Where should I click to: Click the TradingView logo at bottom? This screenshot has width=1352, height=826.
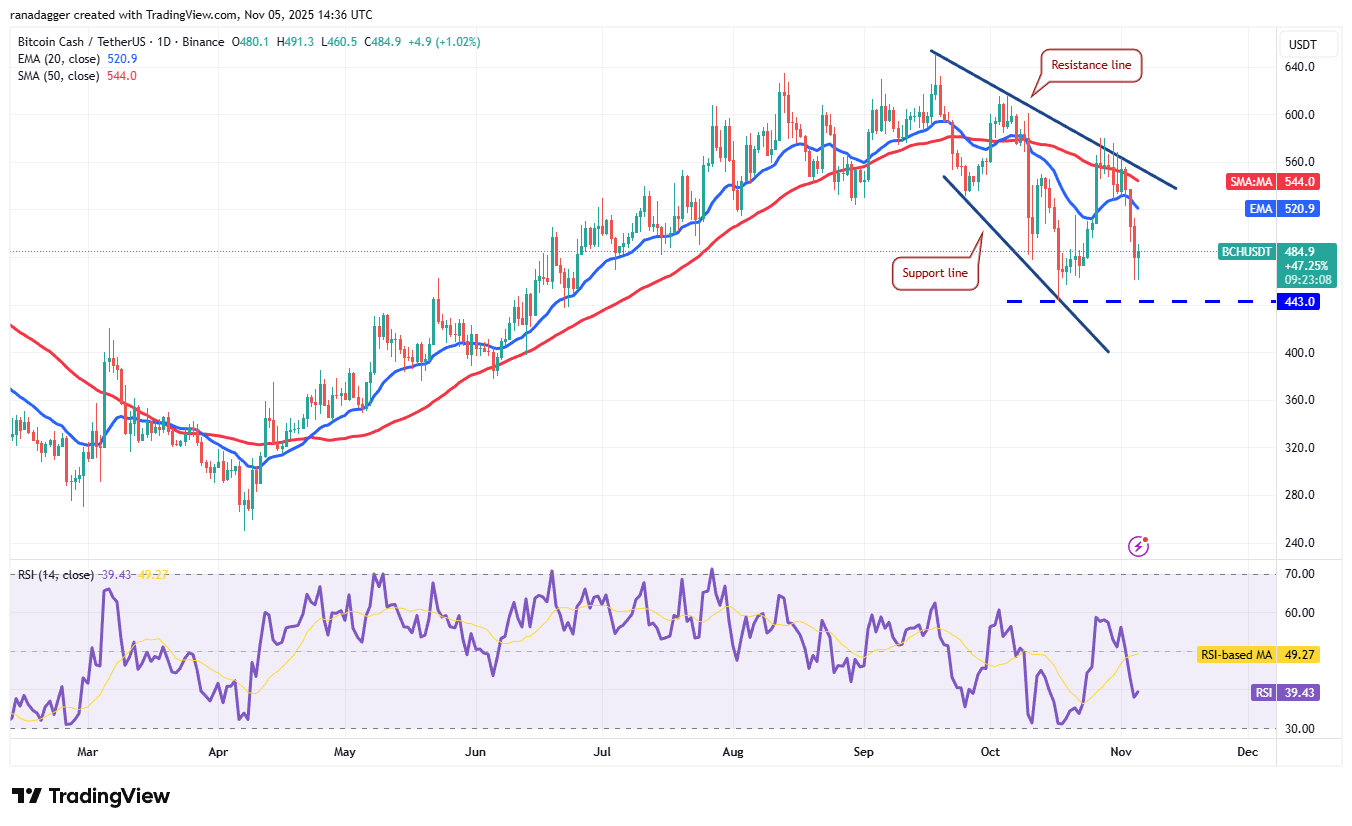pos(91,796)
